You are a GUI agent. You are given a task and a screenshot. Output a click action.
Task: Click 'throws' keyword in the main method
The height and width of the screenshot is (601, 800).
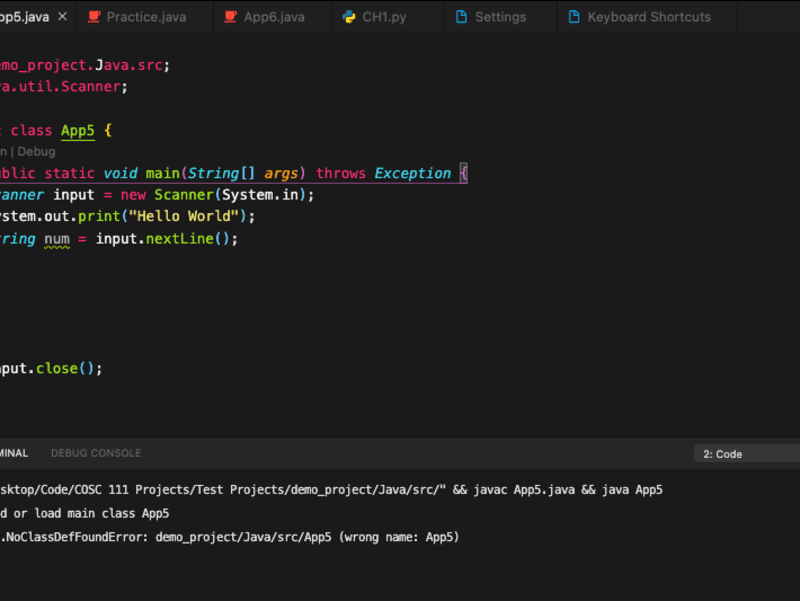pyautogui.click(x=341, y=173)
